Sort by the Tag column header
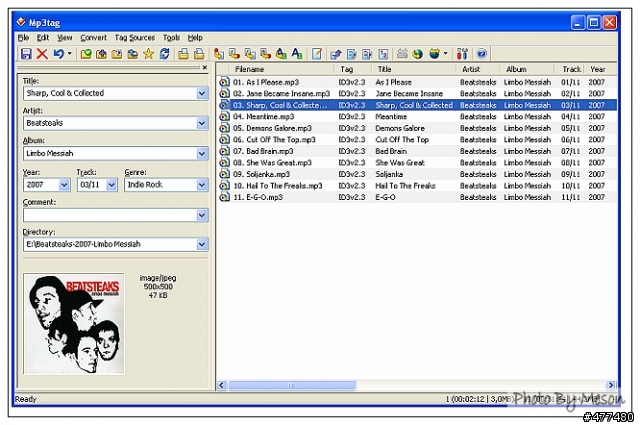The height and width of the screenshot is (425, 640). coord(353,69)
